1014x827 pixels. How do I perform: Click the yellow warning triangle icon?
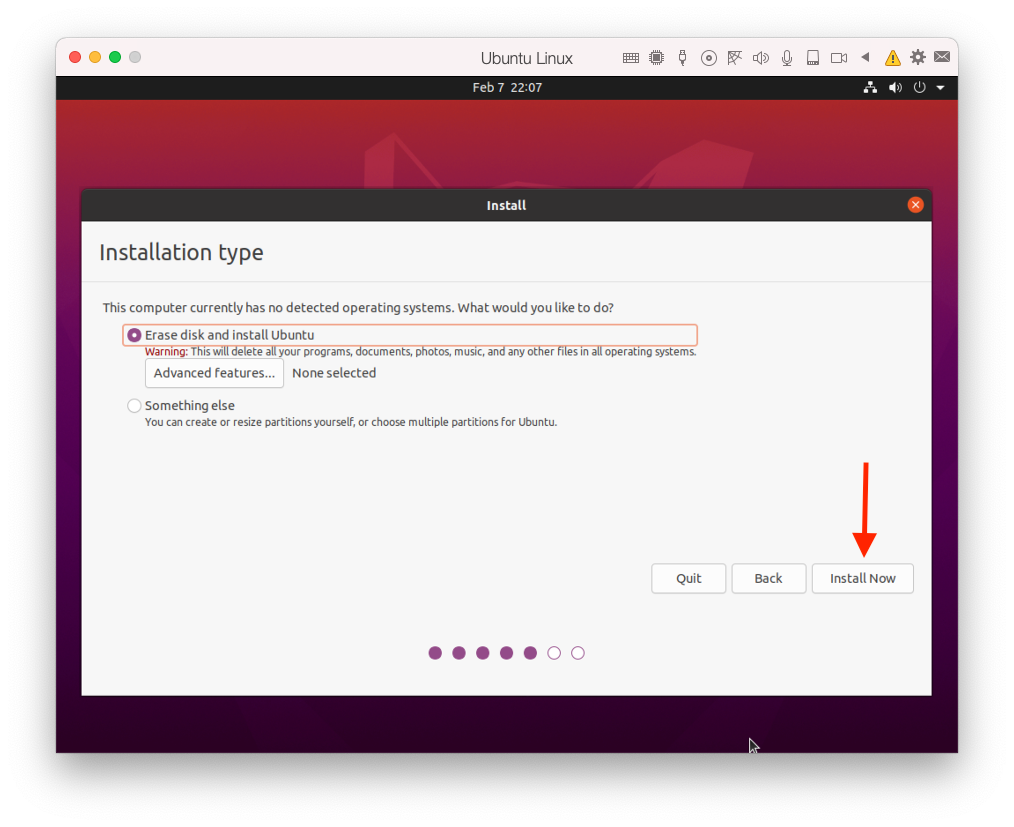coord(892,58)
